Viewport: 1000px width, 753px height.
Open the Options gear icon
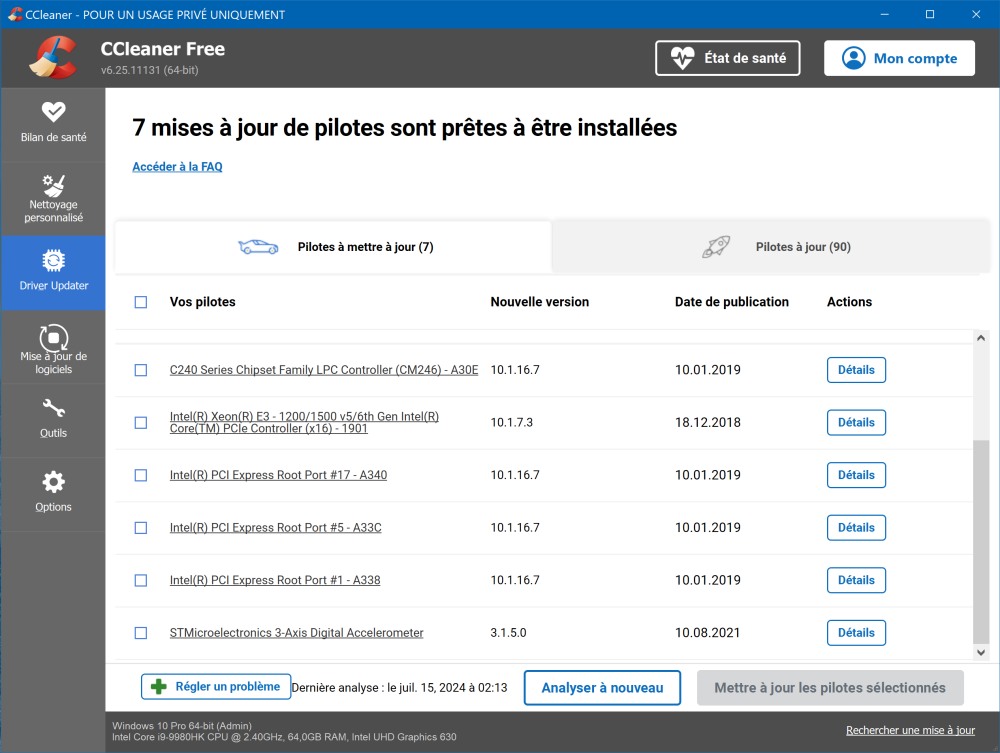[x=53, y=482]
